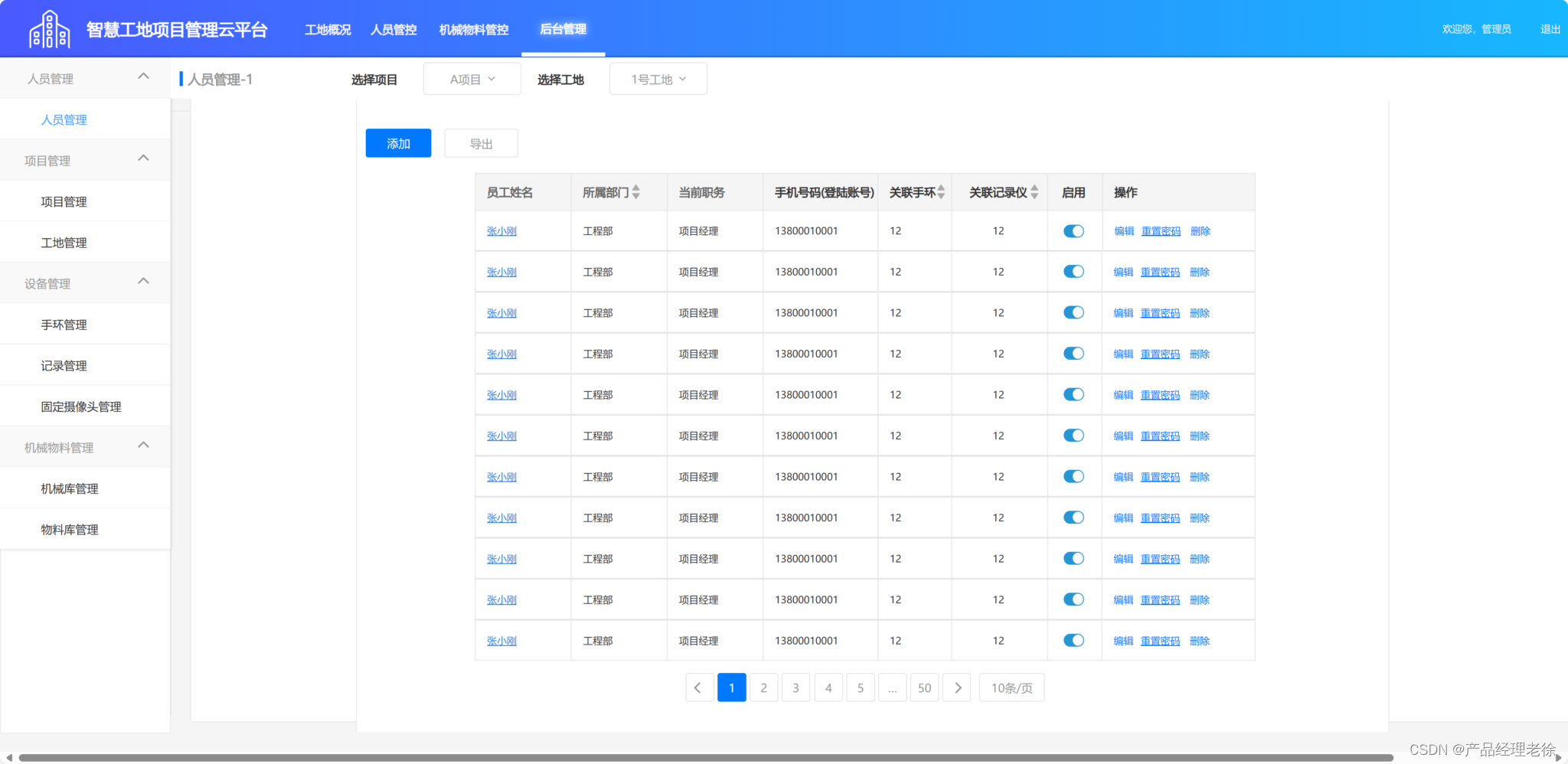Screen dimensions: 1568x764
Task: Toggle the 启用 switch in the eighth row
Action: coord(1073,517)
